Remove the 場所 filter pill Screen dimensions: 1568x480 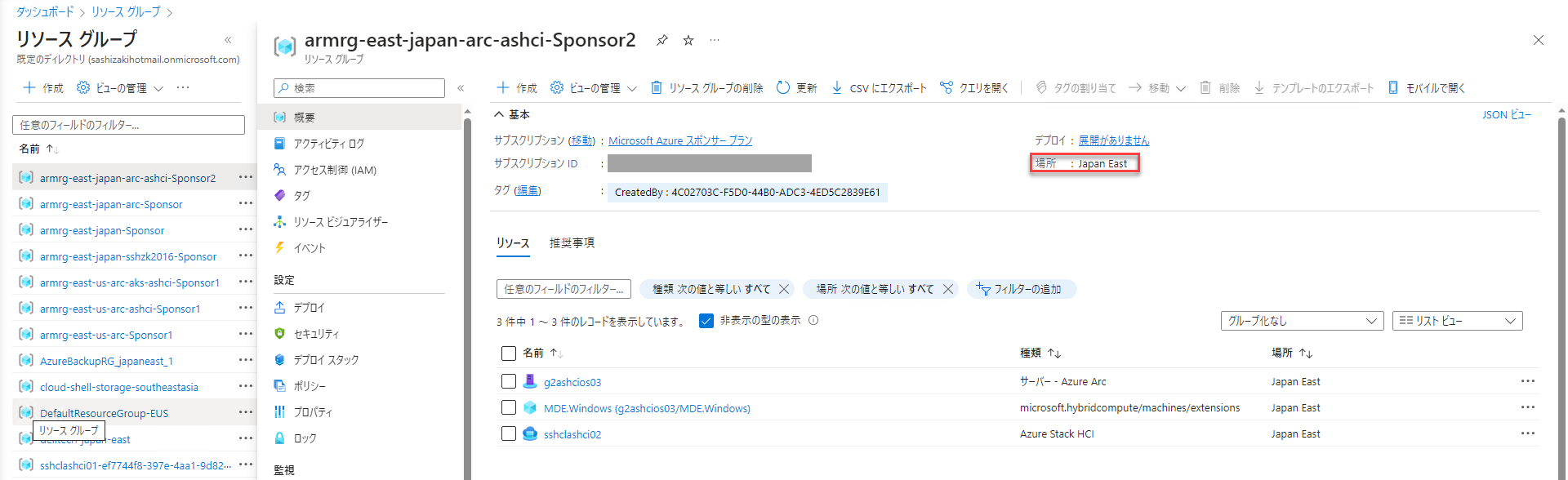[x=948, y=289]
